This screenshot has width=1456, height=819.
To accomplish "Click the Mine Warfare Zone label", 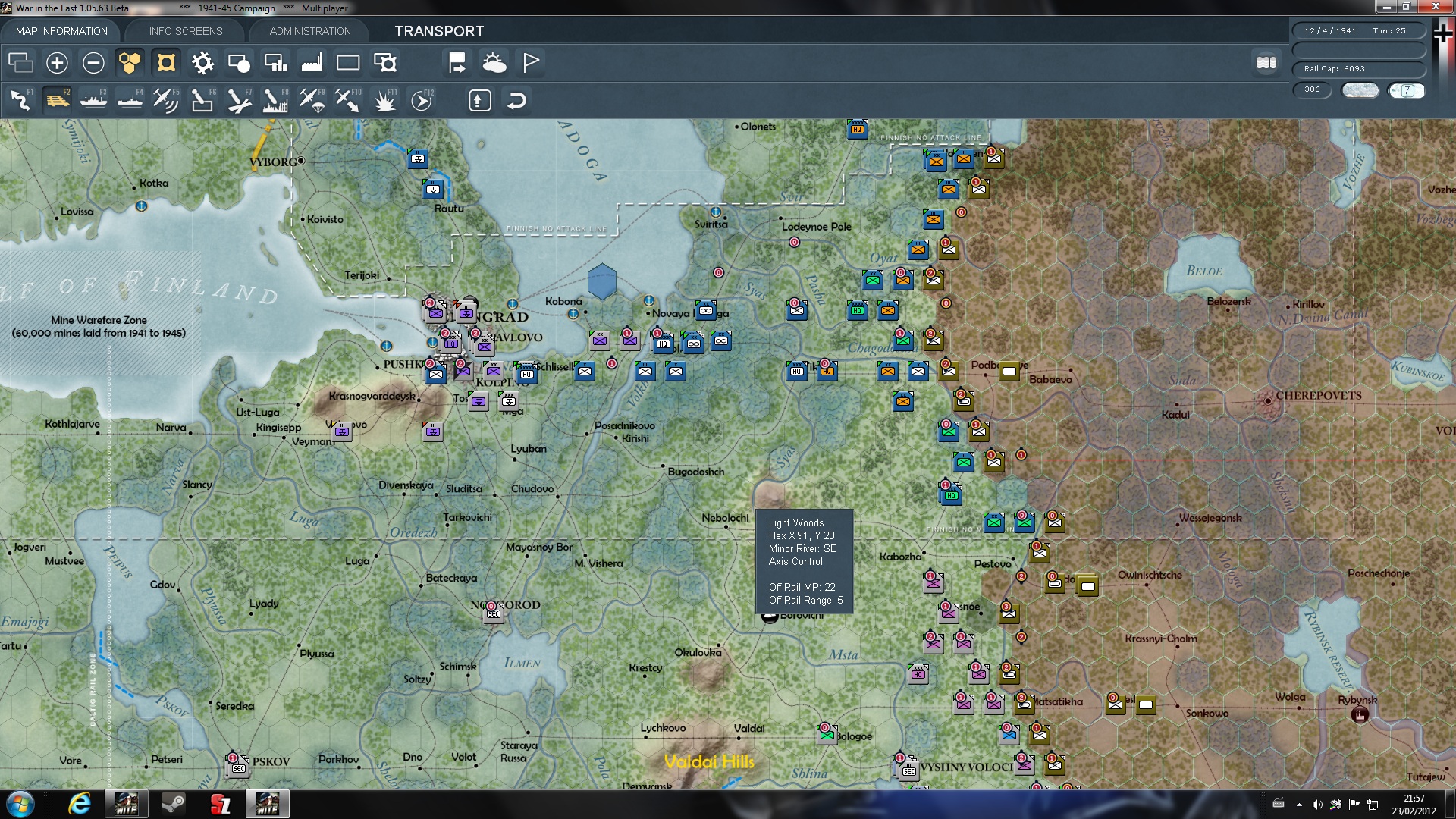I will (99, 326).
